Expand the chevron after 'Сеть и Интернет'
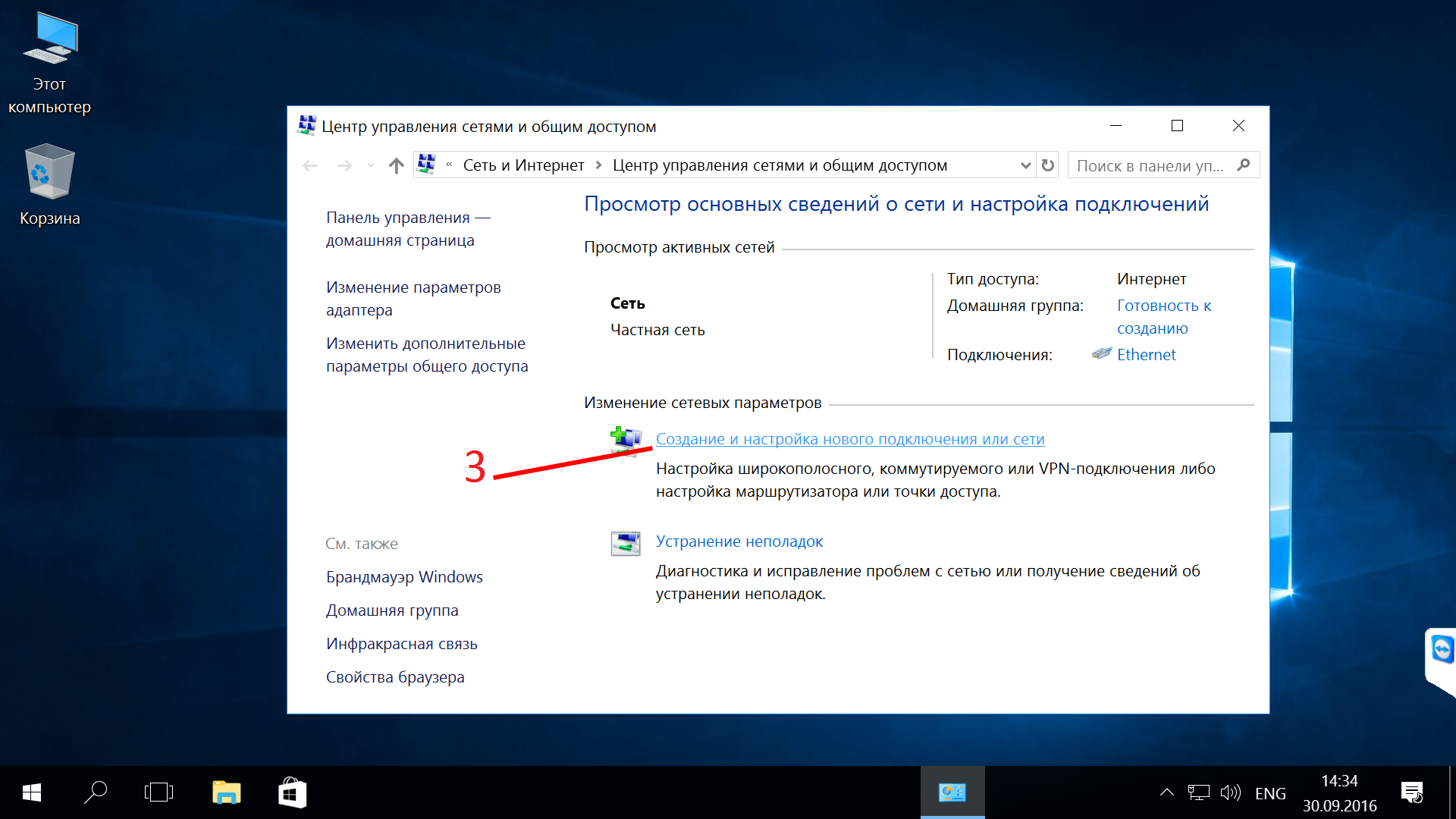This screenshot has width=1456, height=819. click(598, 165)
